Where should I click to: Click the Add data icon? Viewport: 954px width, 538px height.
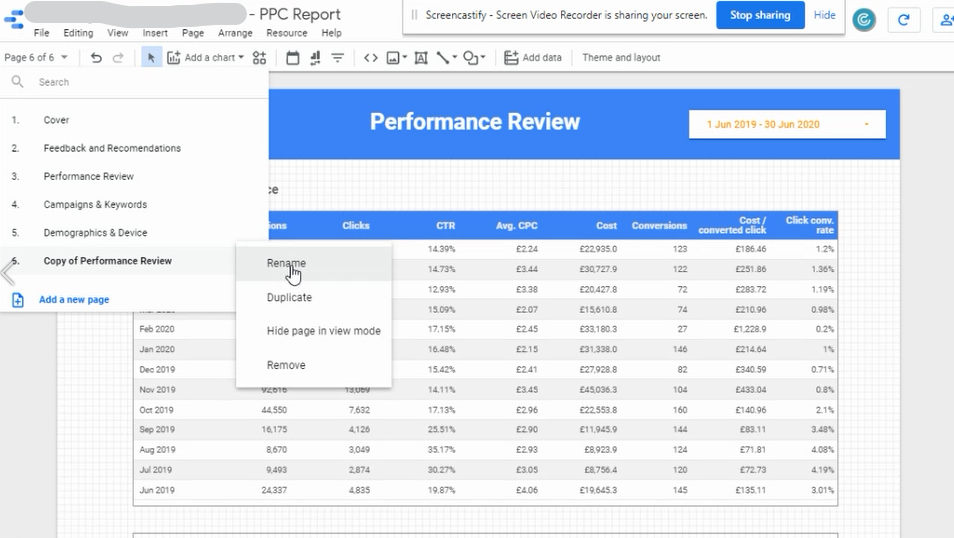(511, 57)
